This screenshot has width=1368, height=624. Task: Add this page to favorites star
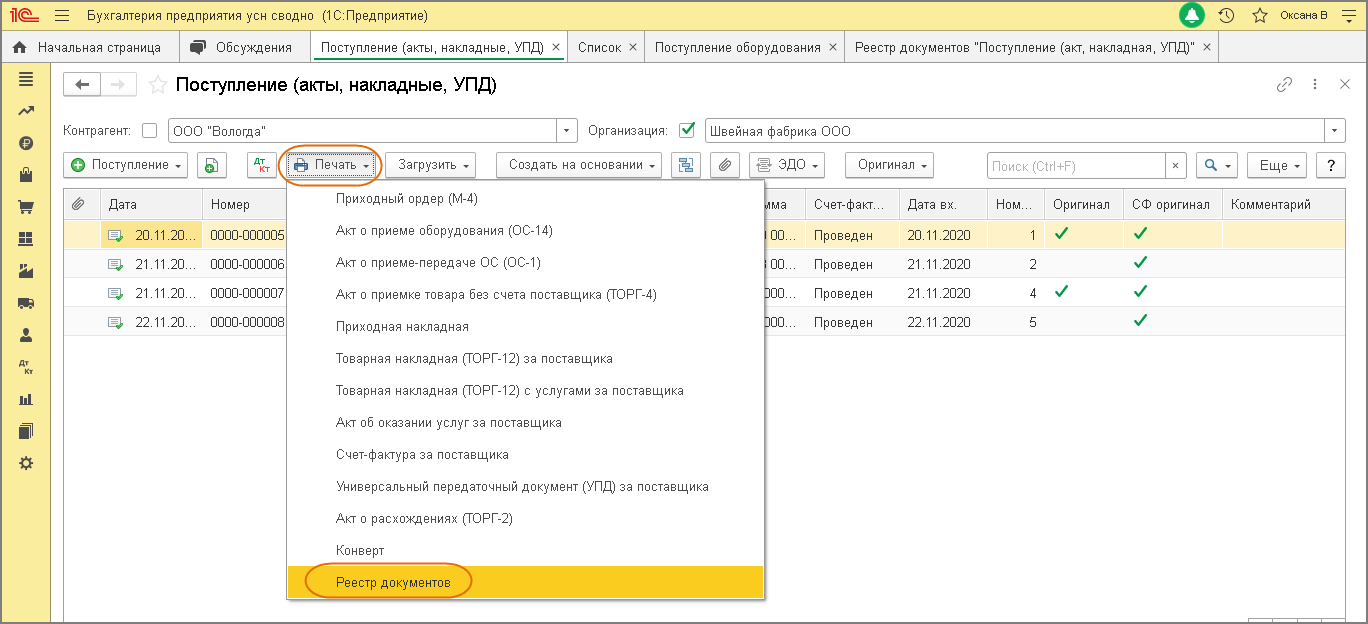pyautogui.click(x=157, y=85)
